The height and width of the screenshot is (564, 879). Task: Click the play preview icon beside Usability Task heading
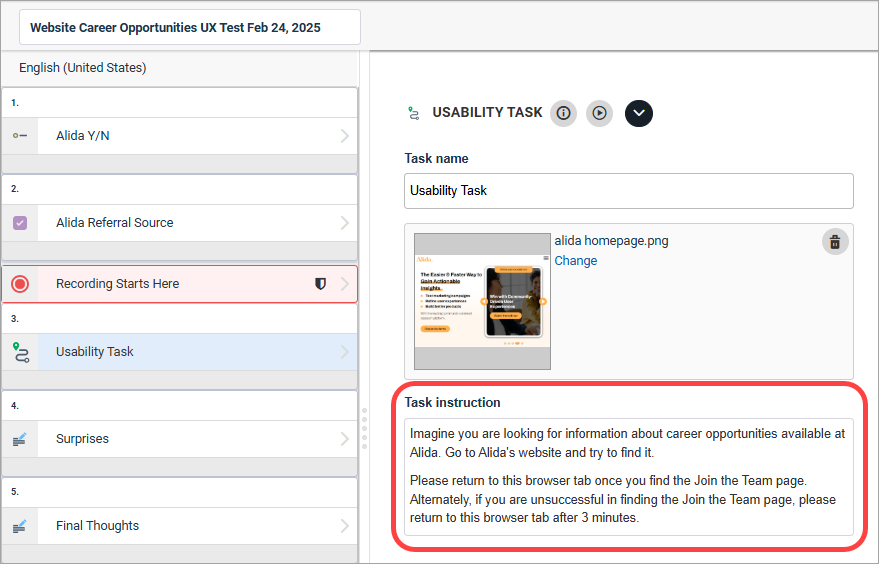coord(599,113)
